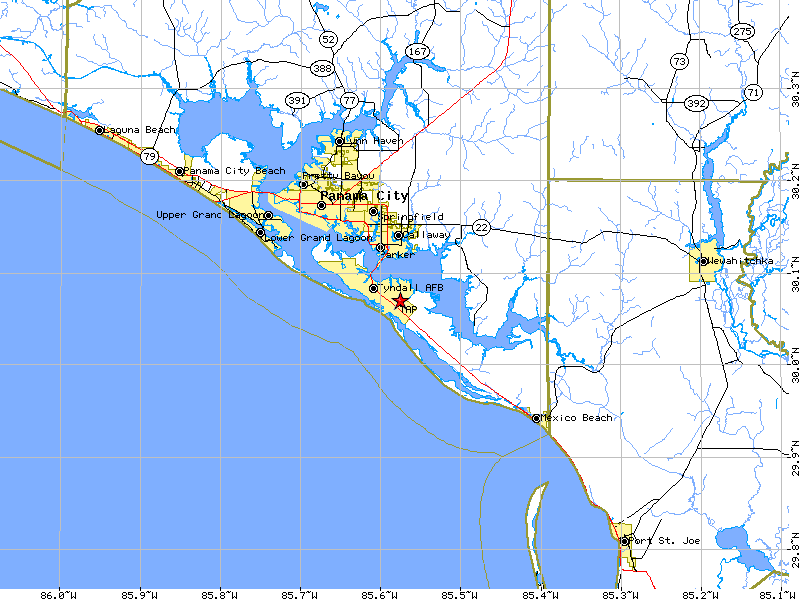Click the "Wewahitchka" town name text
Viewport: 800px width, 600px height.
click(x=740, y=261)
